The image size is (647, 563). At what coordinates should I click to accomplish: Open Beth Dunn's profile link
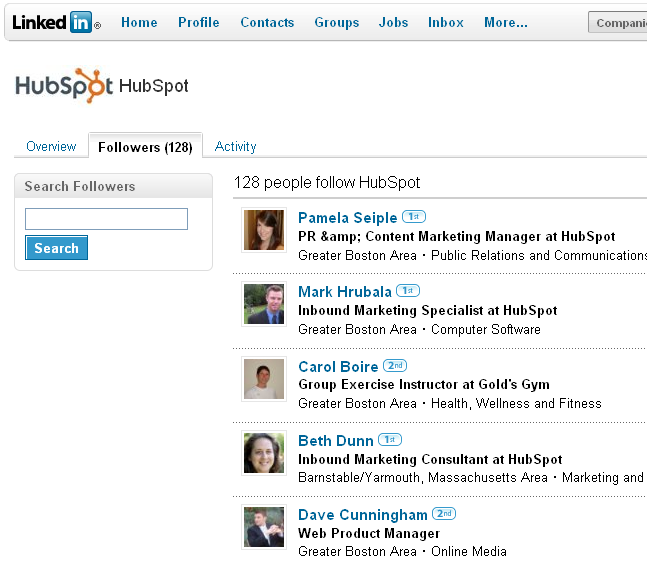335,440
